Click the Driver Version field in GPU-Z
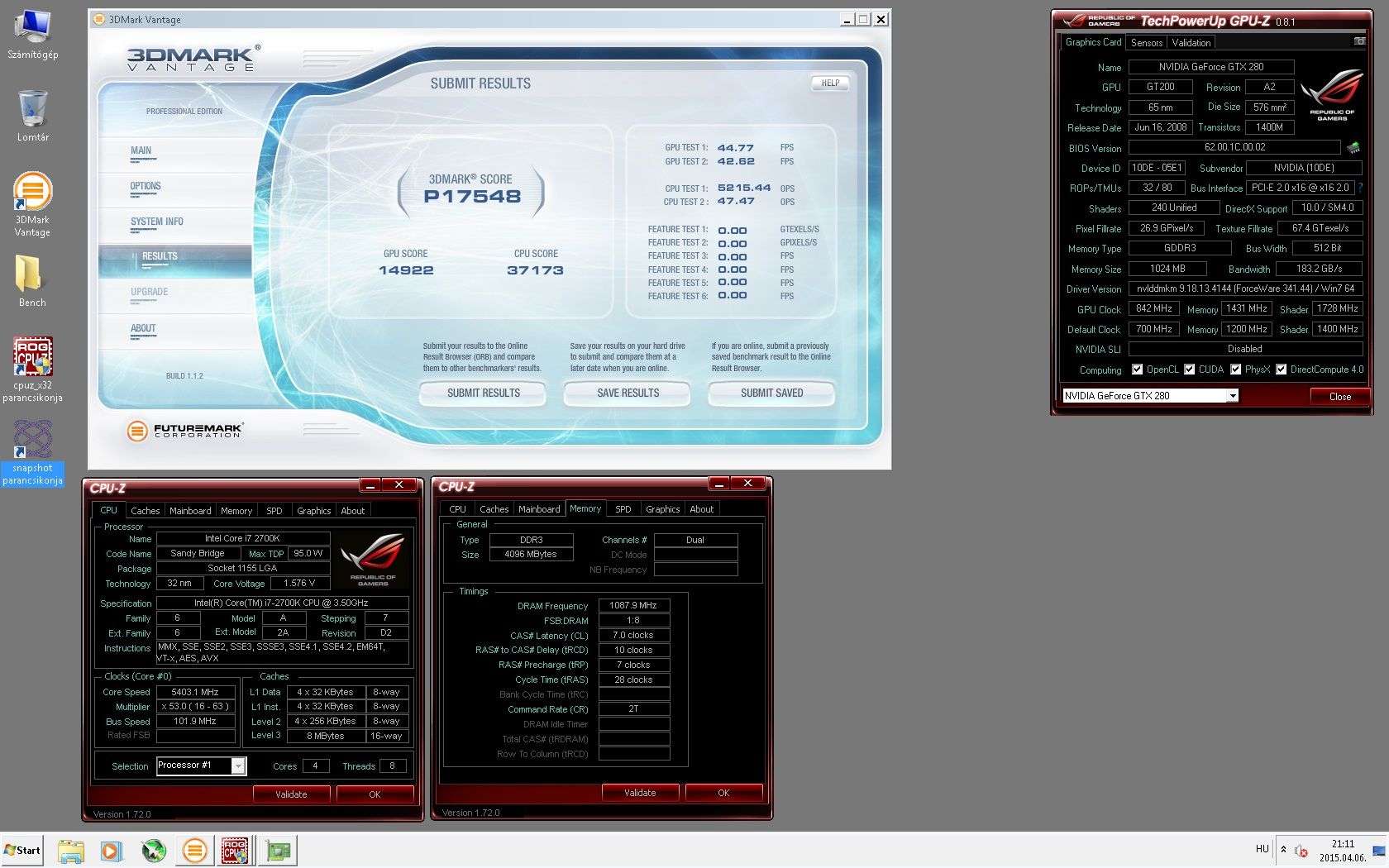 click(1245, 289)
